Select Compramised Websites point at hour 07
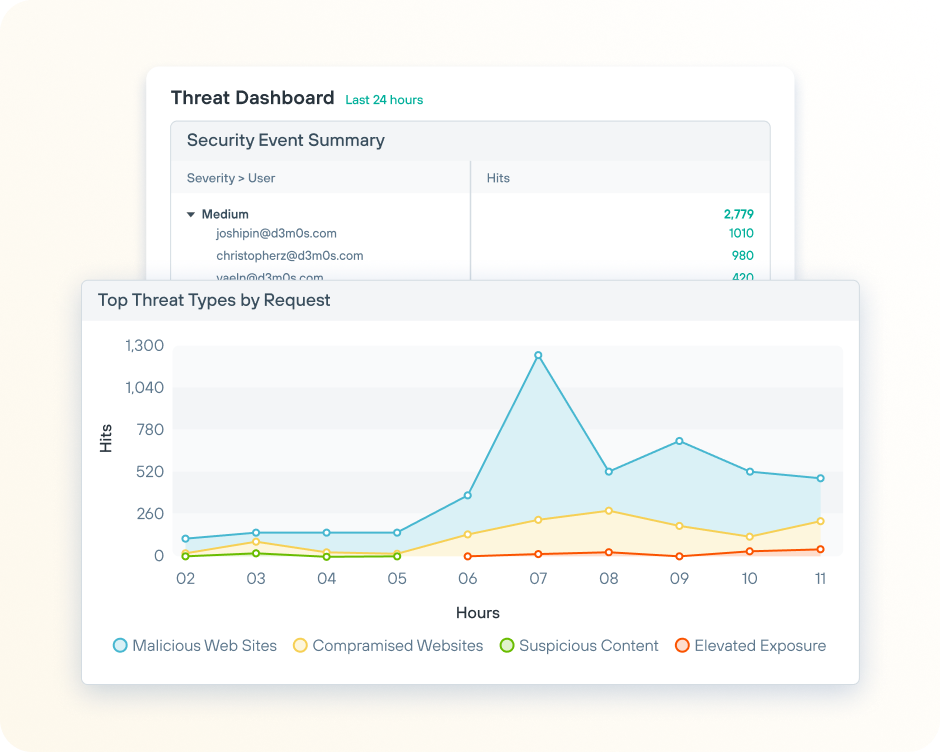940x752 pixels. (x=538, y=520)
